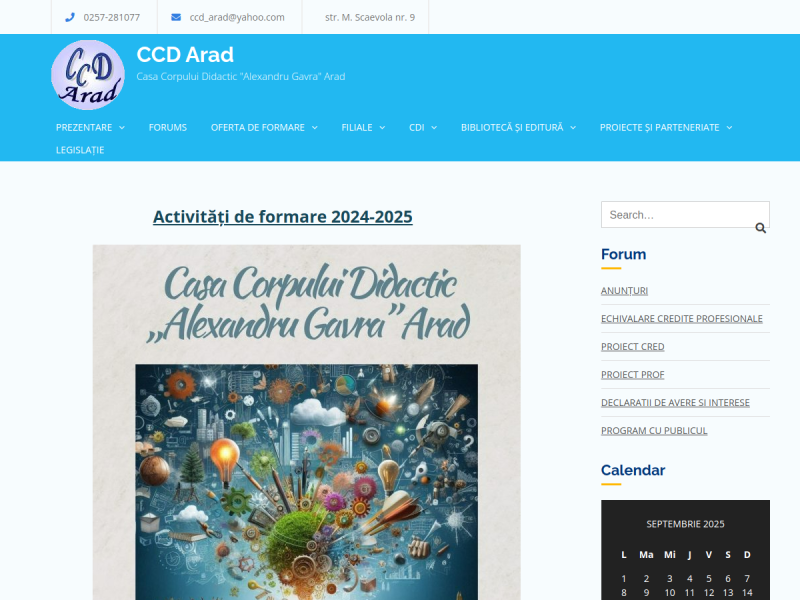
Task: Click the PROIECT PROF link
Action: coord(632,374)
